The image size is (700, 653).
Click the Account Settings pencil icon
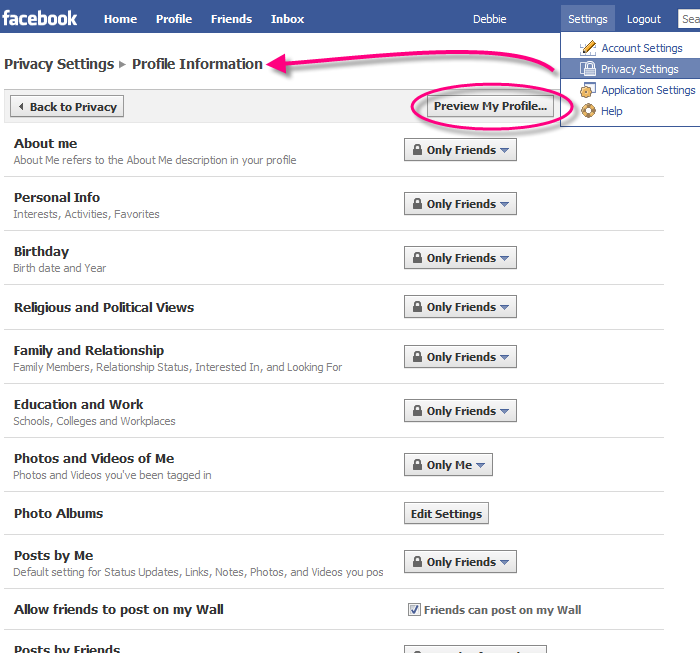point(588,48)
